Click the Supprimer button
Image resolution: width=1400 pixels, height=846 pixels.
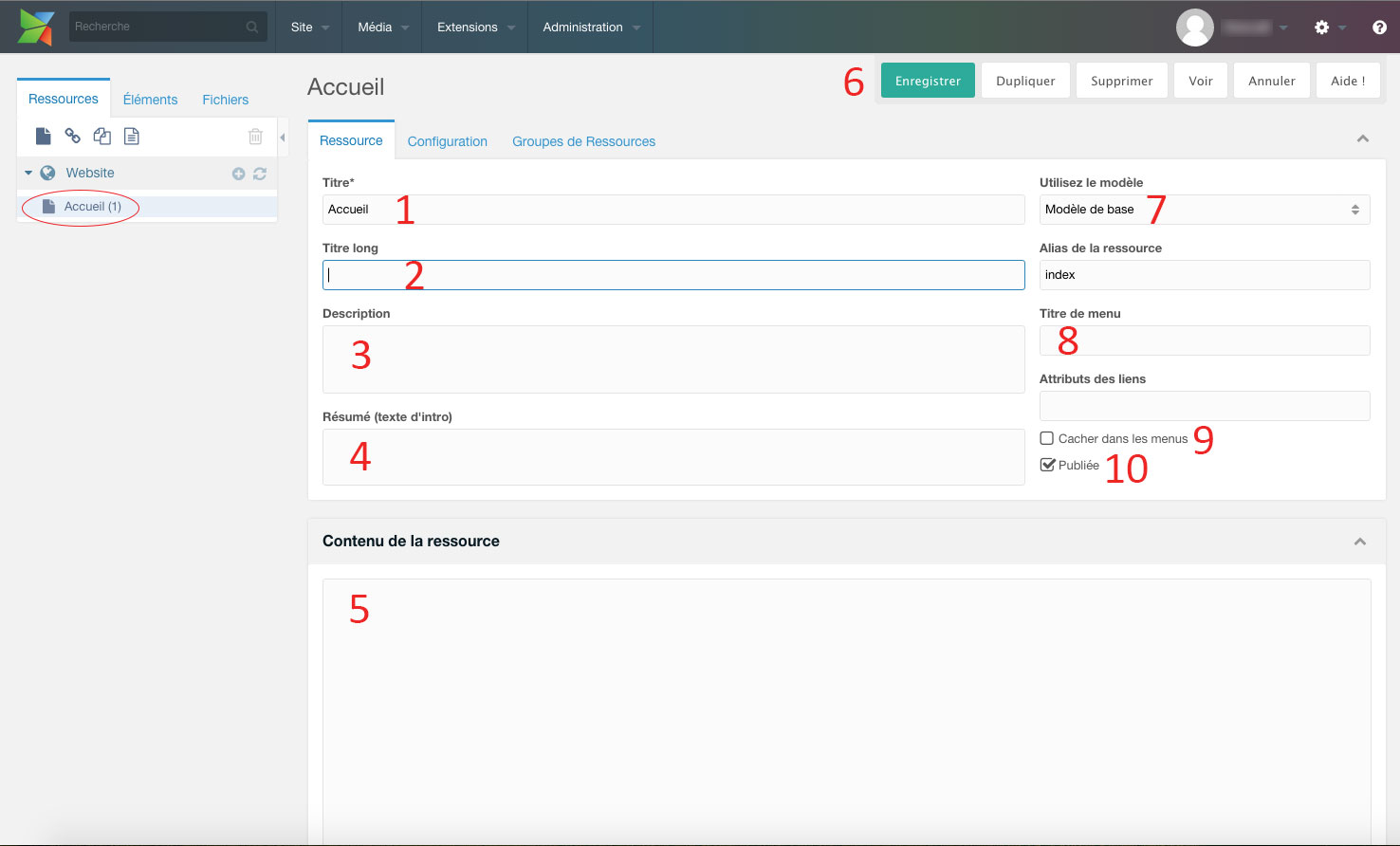pos(1122,81)
